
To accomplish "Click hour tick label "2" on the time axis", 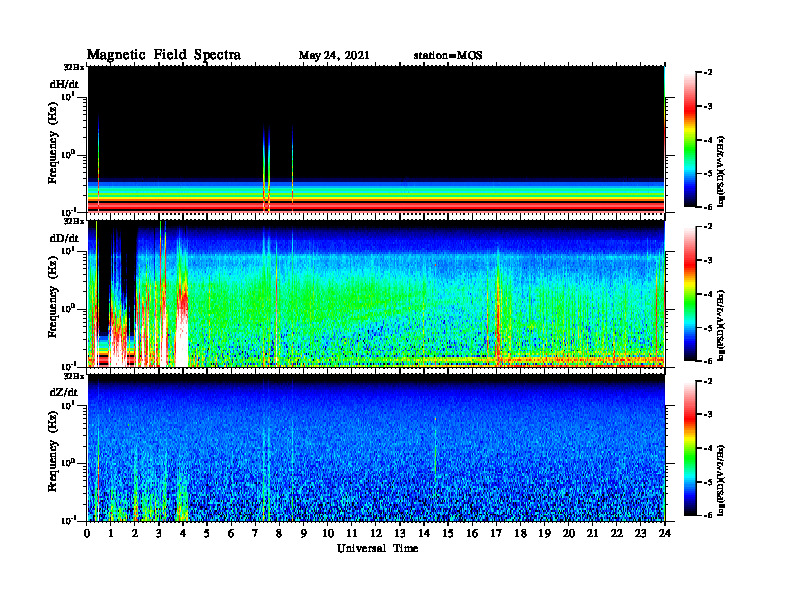I will [135, 533].
